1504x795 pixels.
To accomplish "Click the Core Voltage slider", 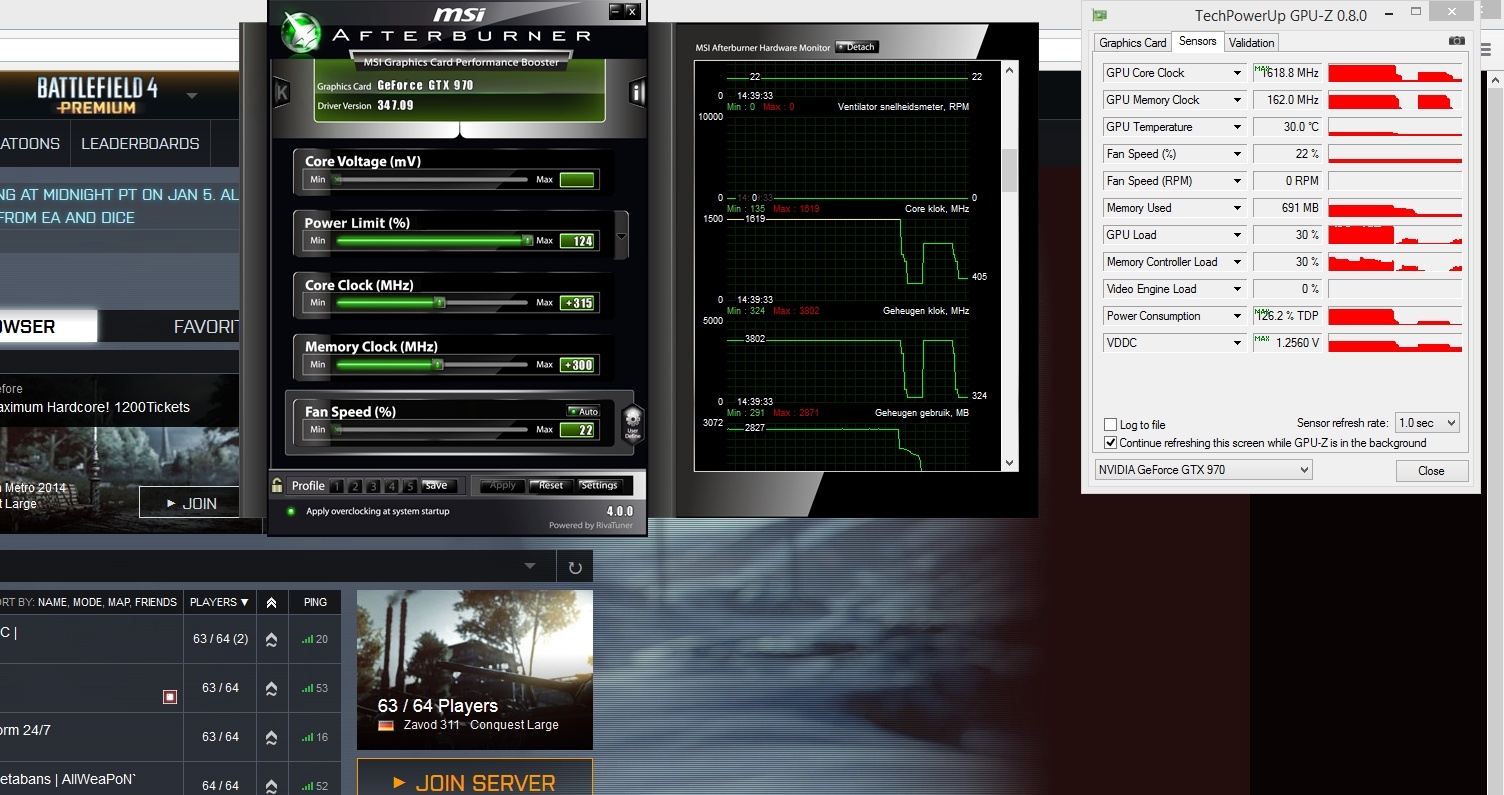I will [432, 180].
